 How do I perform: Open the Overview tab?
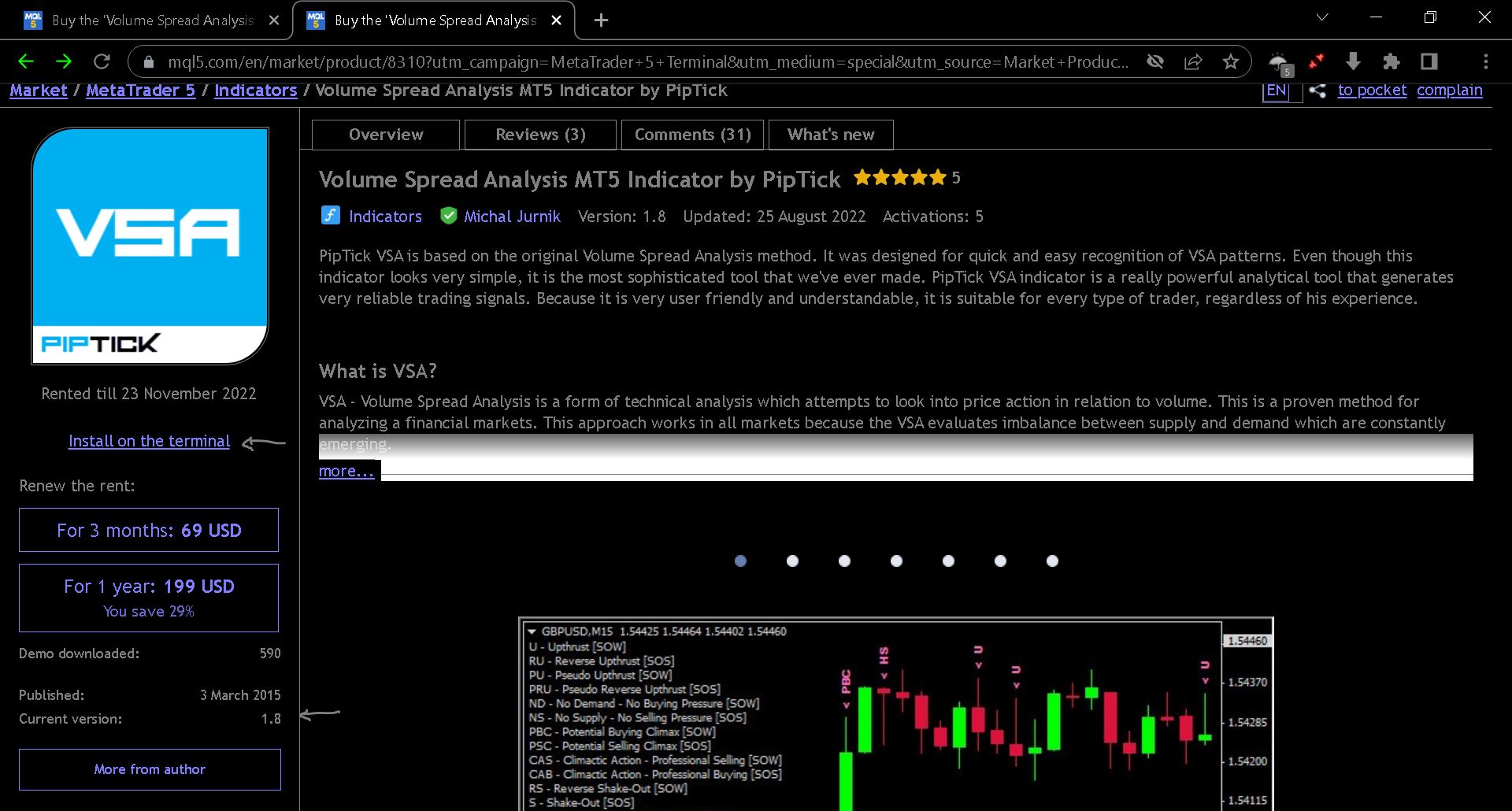386,135
